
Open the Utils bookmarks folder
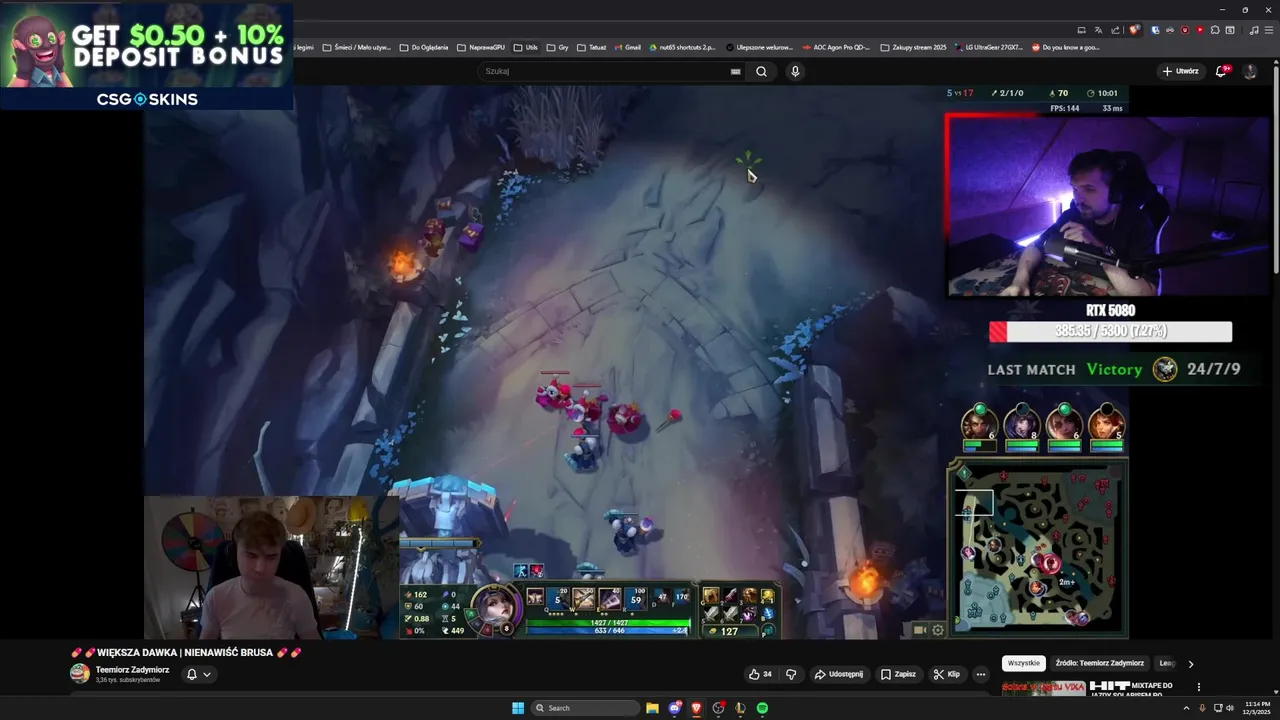coord(526,47)
